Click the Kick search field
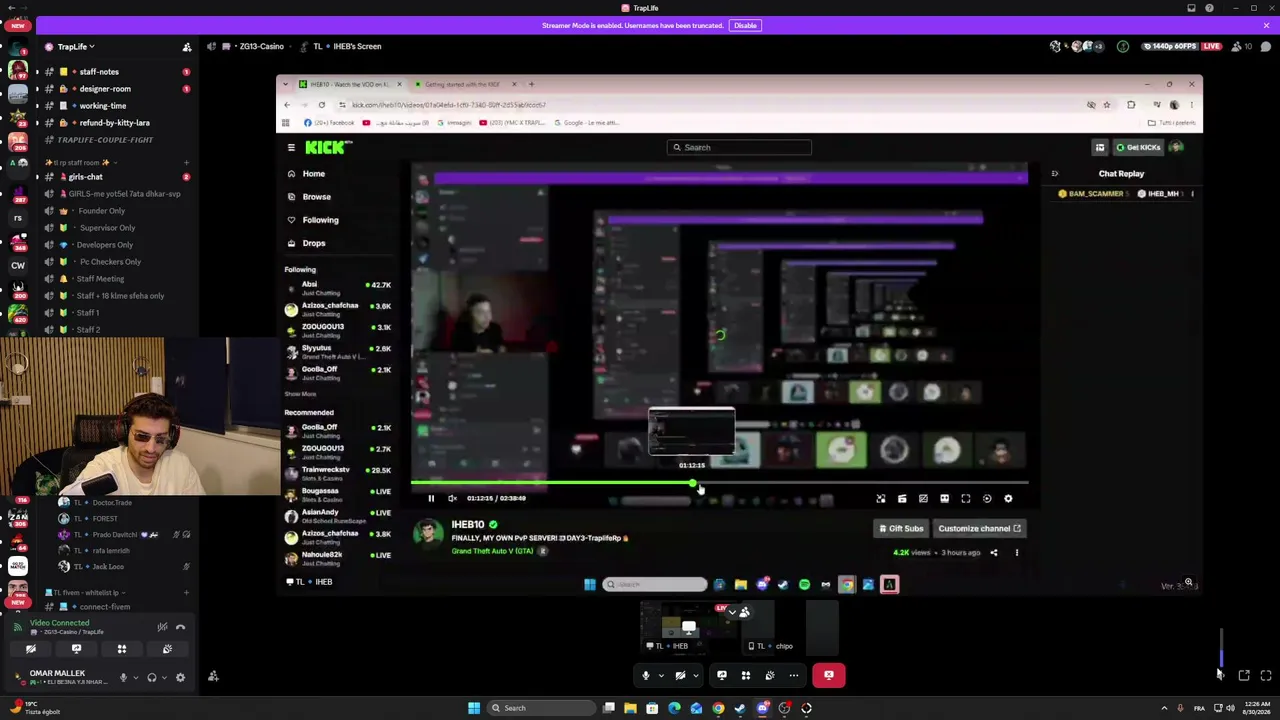 (x=739, y=148)
